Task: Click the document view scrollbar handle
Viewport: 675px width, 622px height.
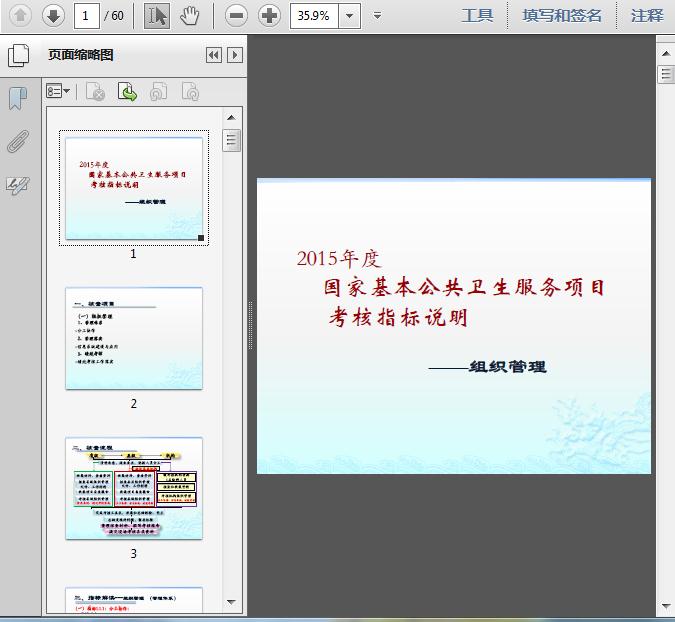Action: pos(666,74)
